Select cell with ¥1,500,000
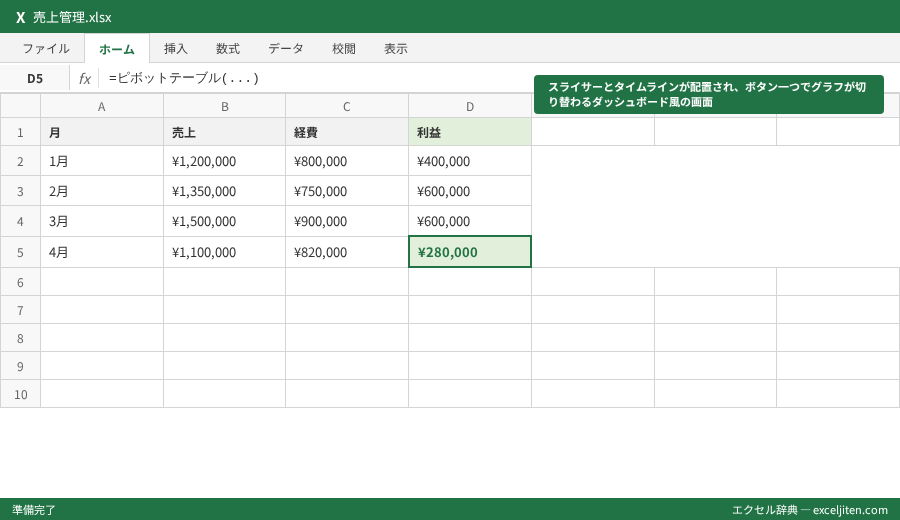This screenshot has height=520, width=900. click(224, 221)
